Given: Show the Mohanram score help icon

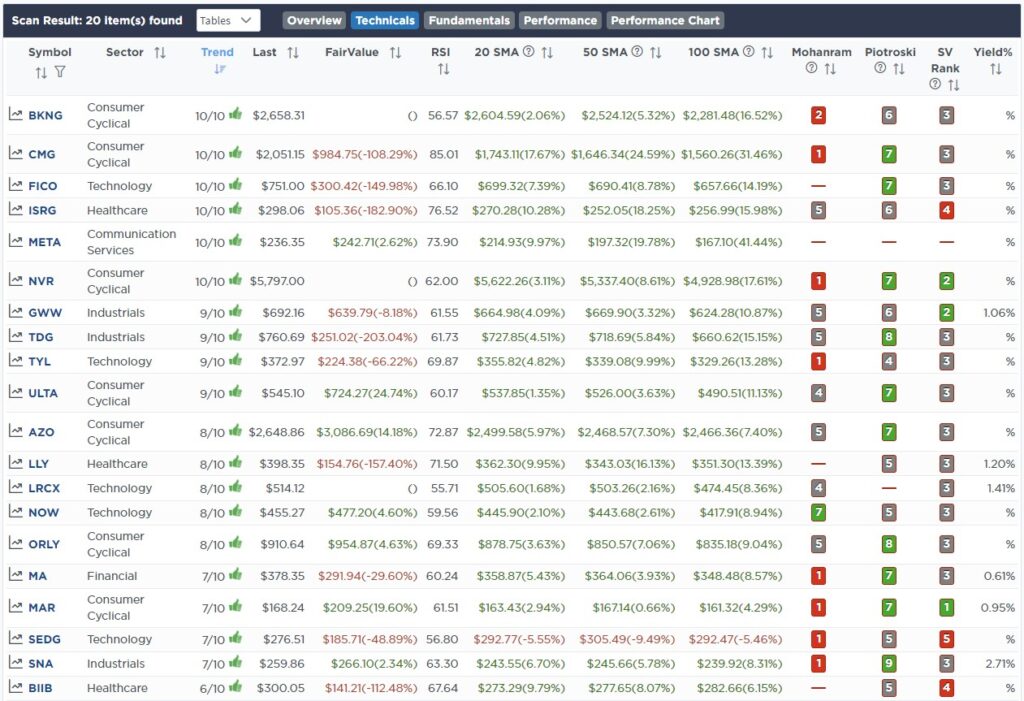Looking at the screenshot, I should pos(811,68).
